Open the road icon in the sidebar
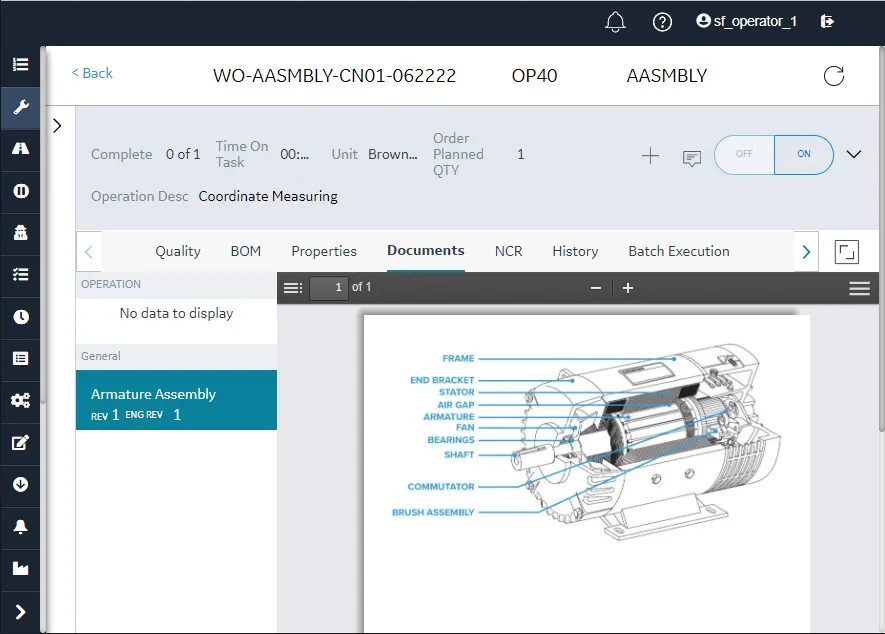885x634 pixels. pyautogui.click(x=20, y=148)
